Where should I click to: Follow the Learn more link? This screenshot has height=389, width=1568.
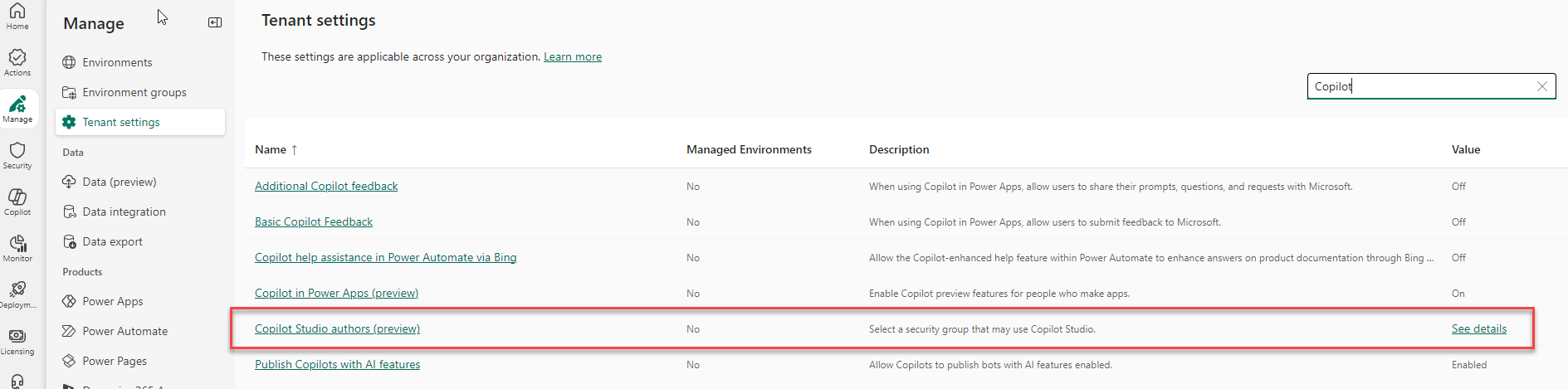(x=573, y=57)
